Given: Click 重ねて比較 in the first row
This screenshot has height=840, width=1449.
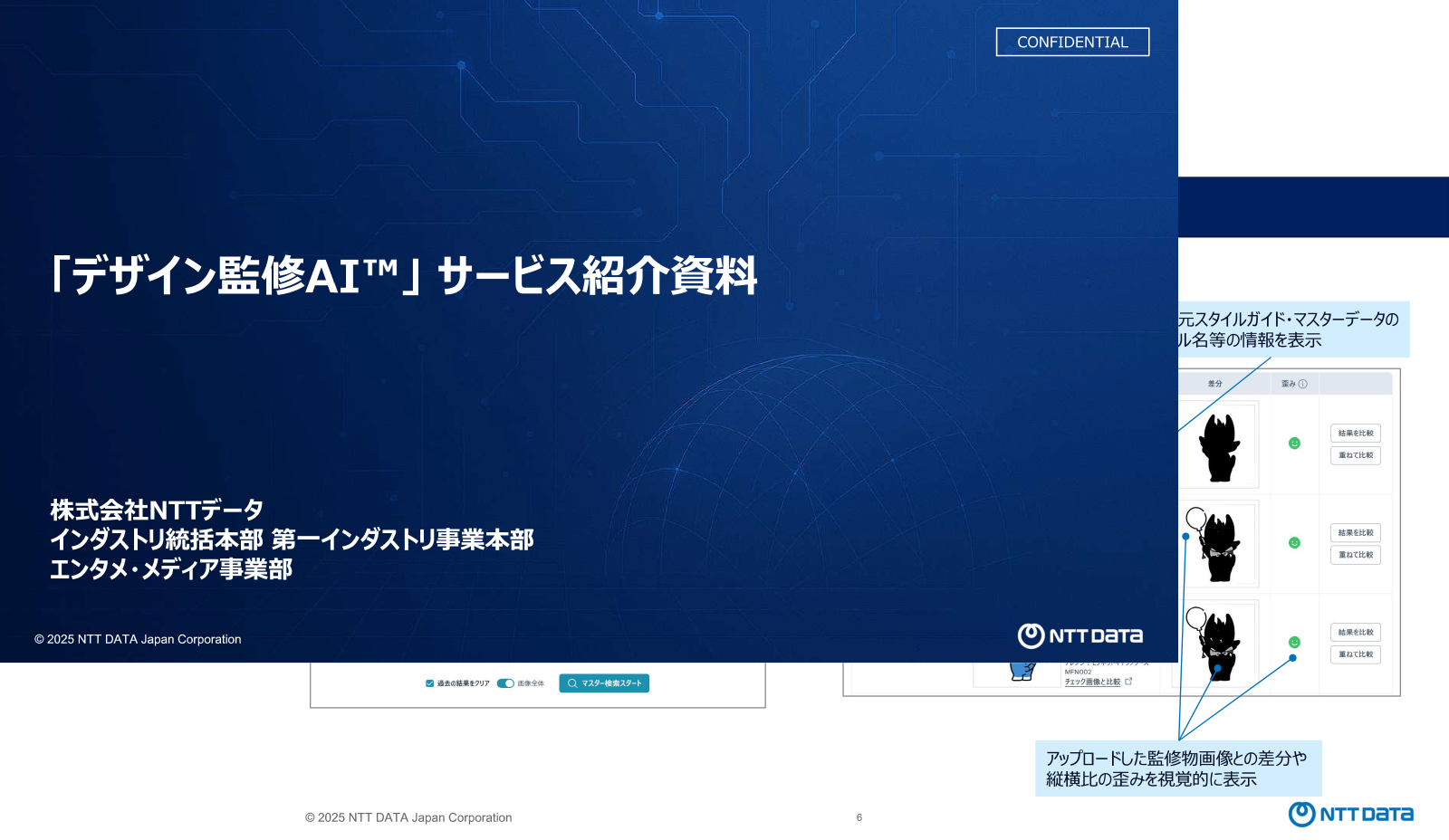Looking at the screenshot, I should pos(1356,455).
